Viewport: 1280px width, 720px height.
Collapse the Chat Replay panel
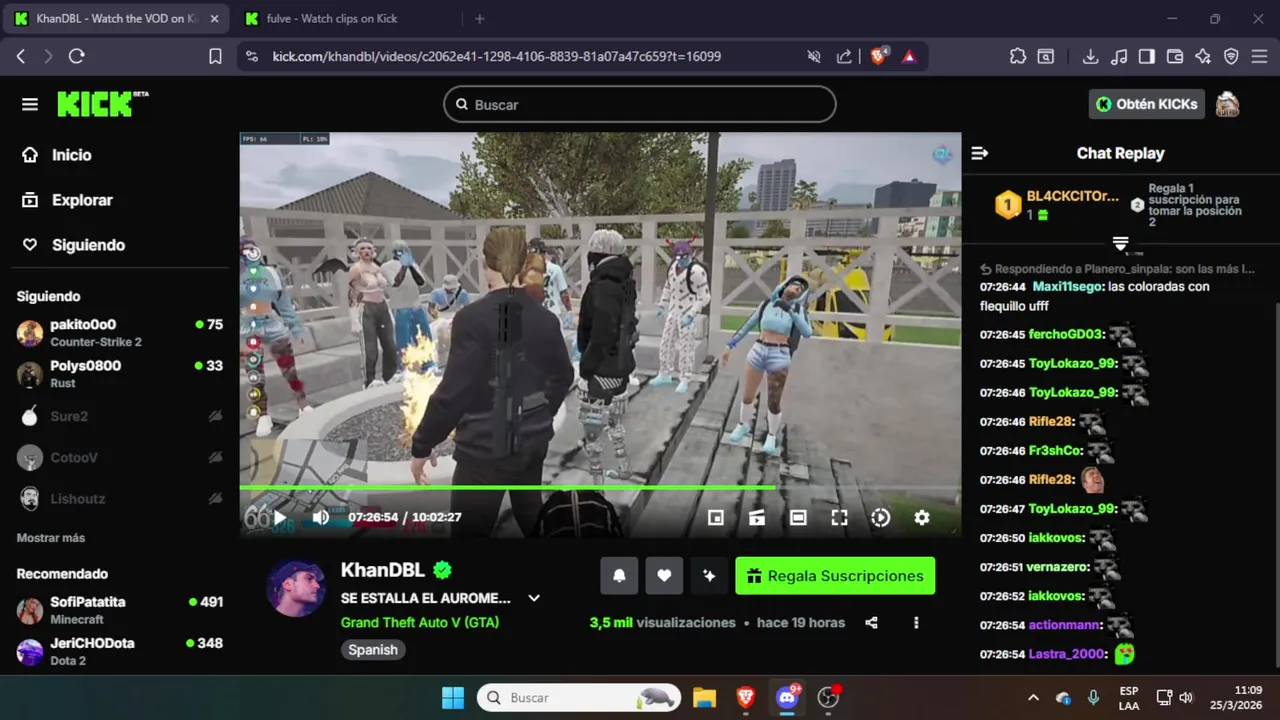pos(980,153)
